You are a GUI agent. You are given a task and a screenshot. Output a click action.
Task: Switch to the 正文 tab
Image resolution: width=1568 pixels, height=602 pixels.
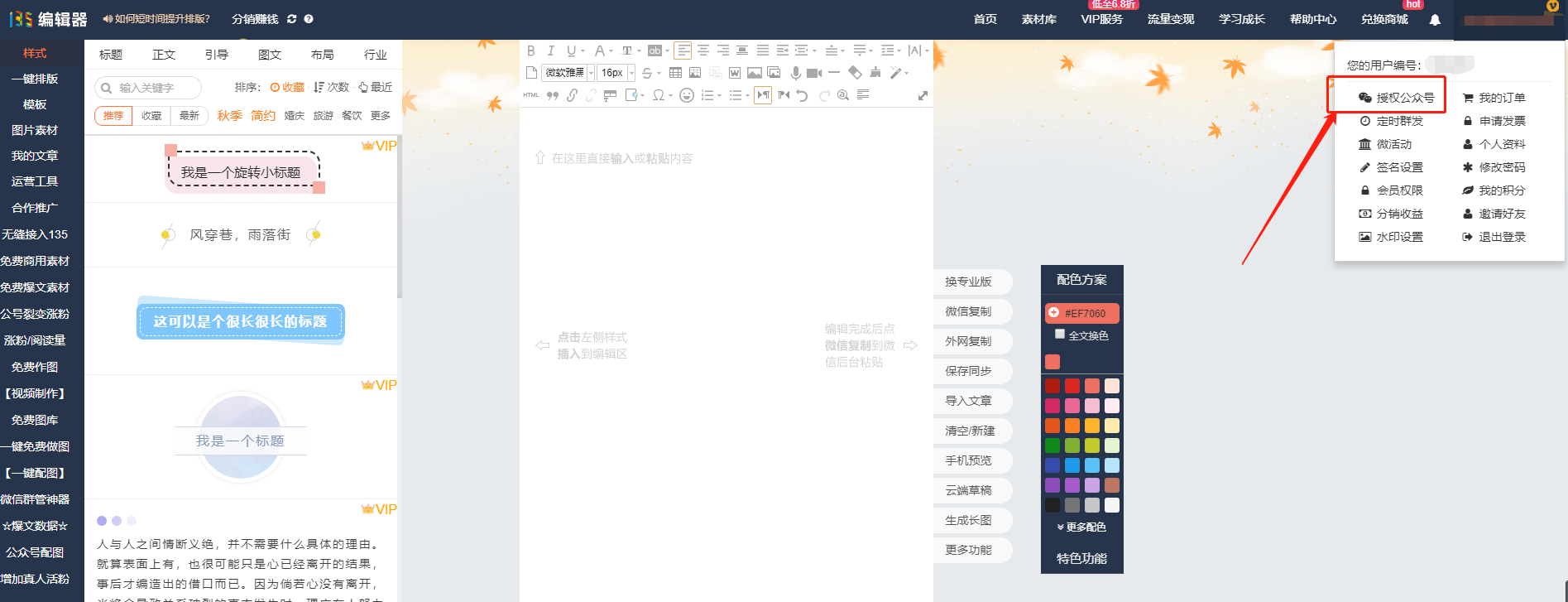164,55
